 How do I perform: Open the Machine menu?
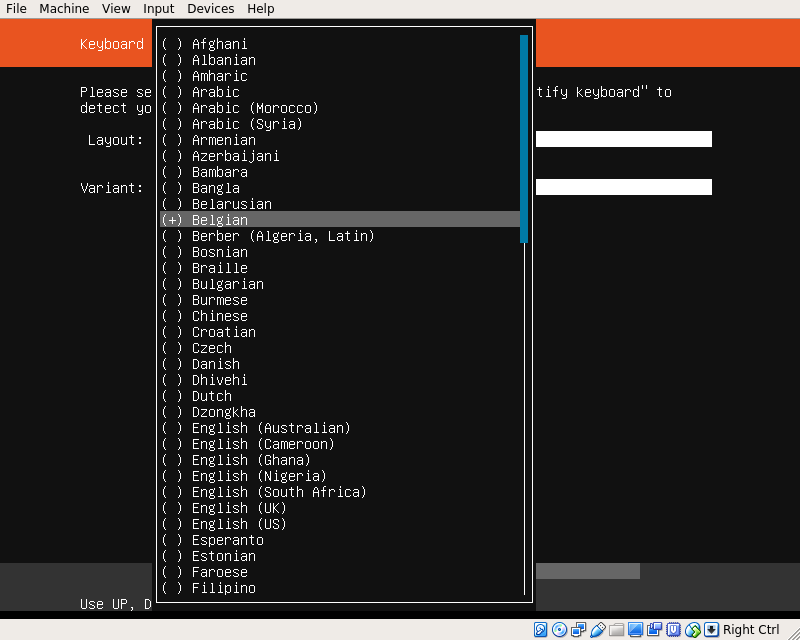coord(64,9)
